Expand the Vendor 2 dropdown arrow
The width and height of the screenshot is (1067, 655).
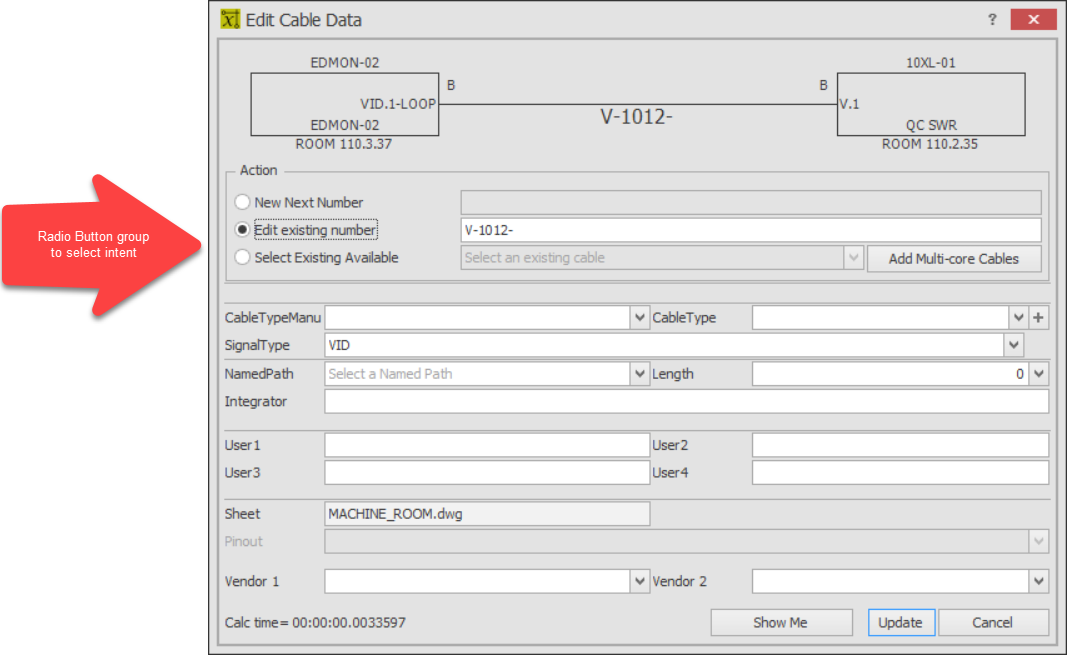[1038, 582]
